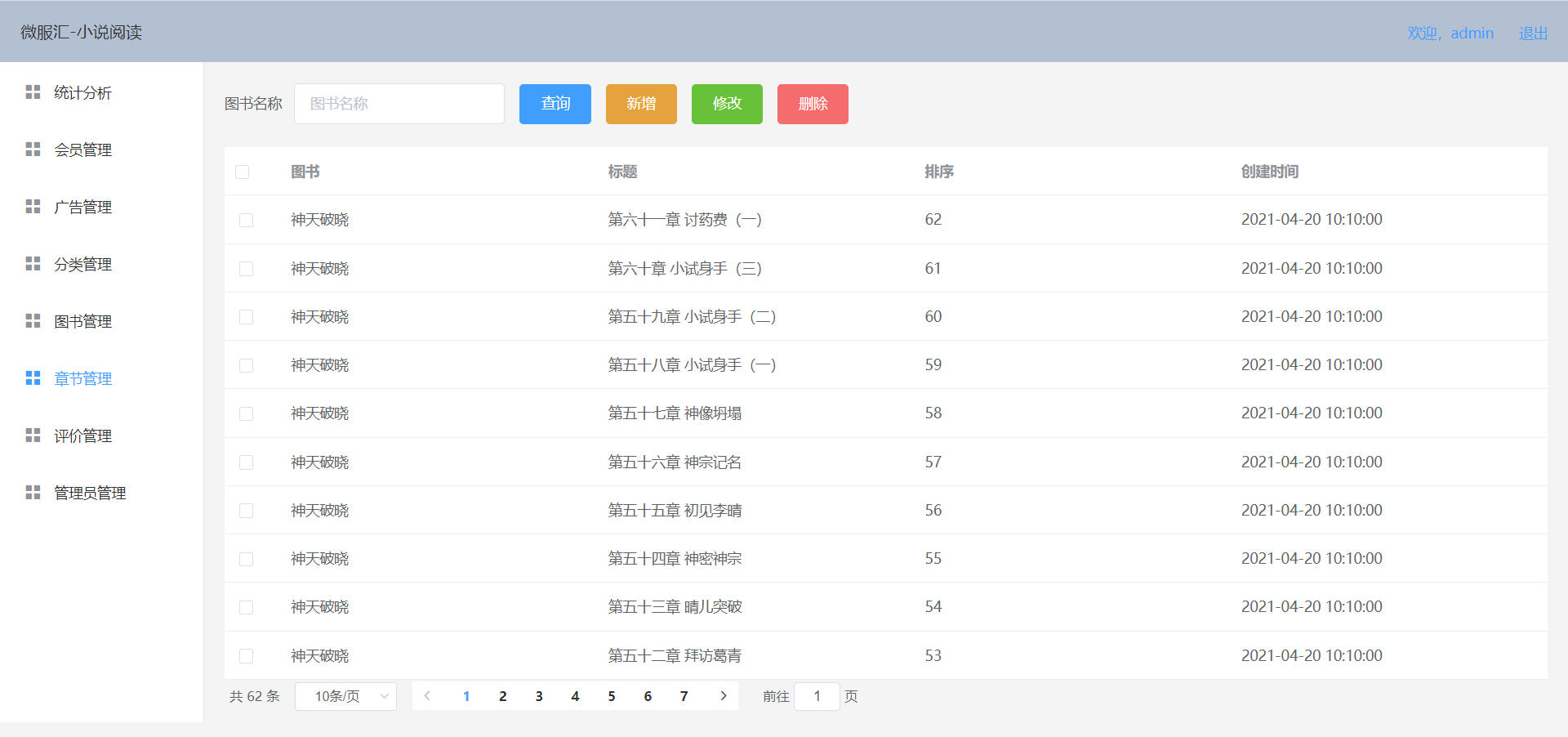Click the grid icon beside 管理员管理
This screenshot has height=737, width=1568.
coord(33,492)
